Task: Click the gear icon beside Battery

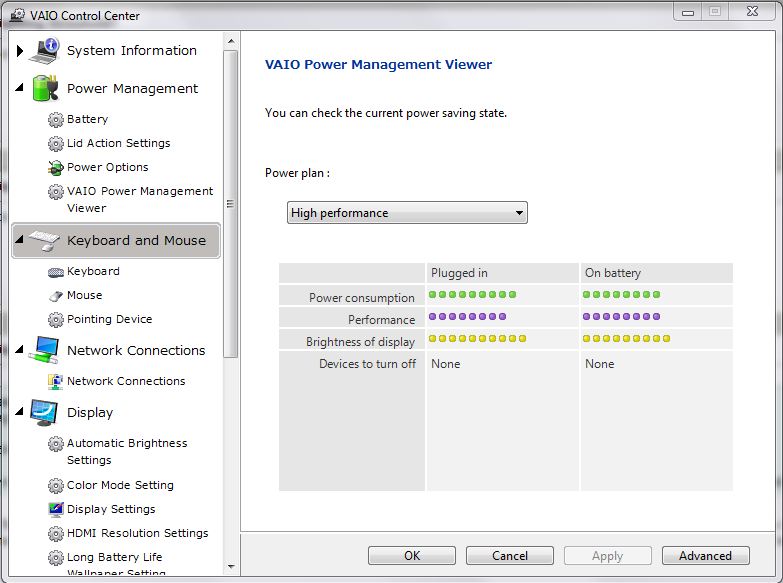Action: click(x=55, y=119)
